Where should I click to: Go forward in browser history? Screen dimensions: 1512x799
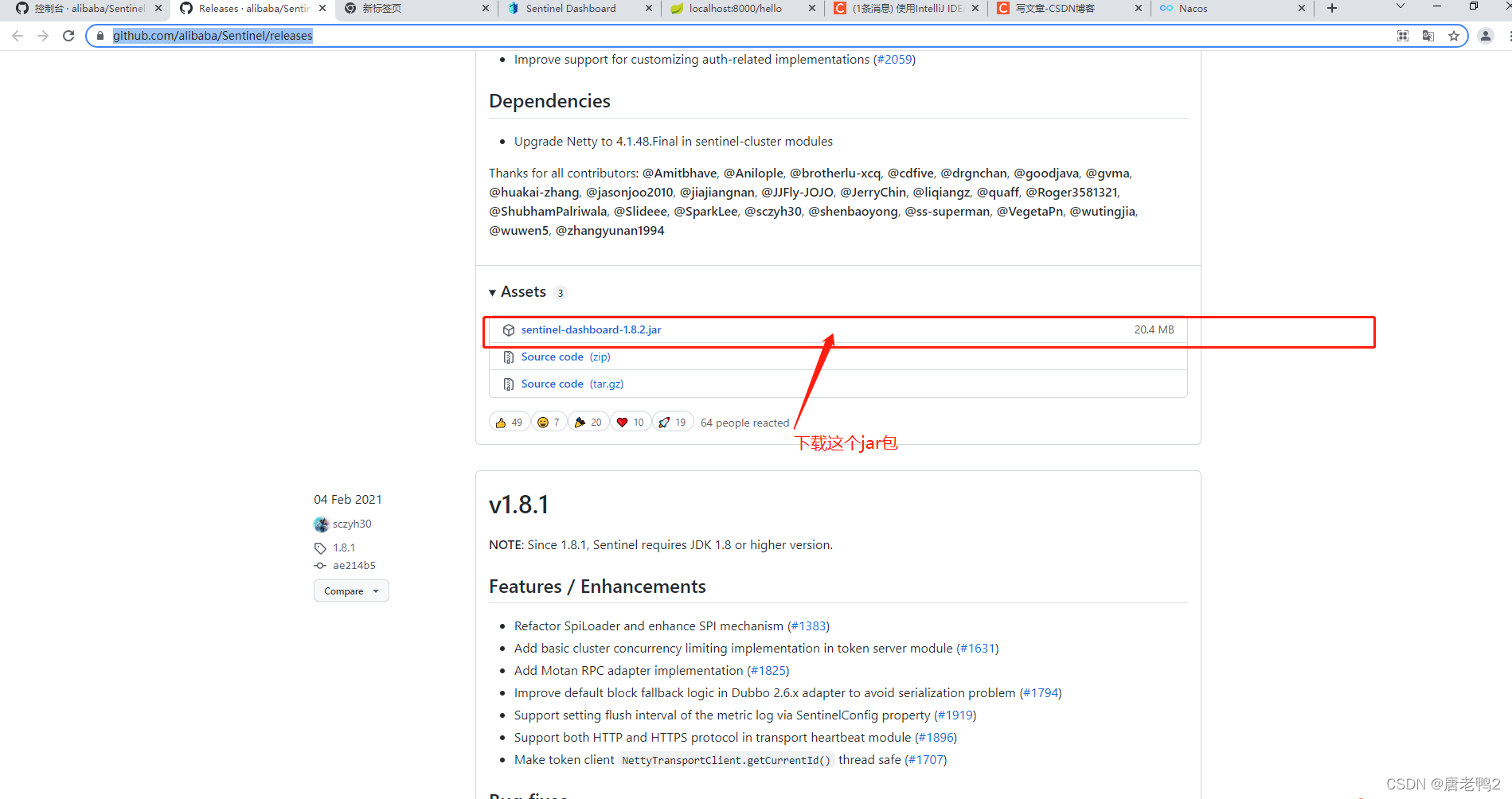43,36
